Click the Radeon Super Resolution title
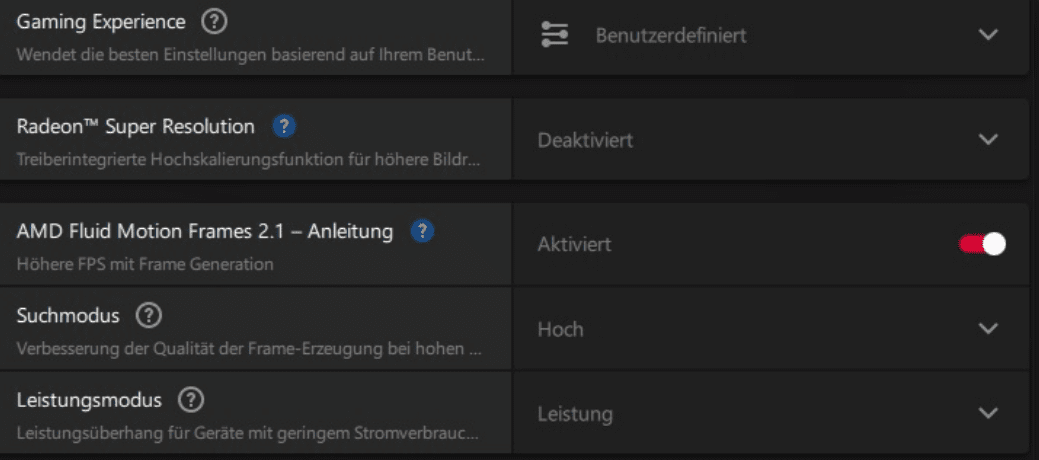The height and width of the screenshot is (460, 1039). tap(136, 127)
